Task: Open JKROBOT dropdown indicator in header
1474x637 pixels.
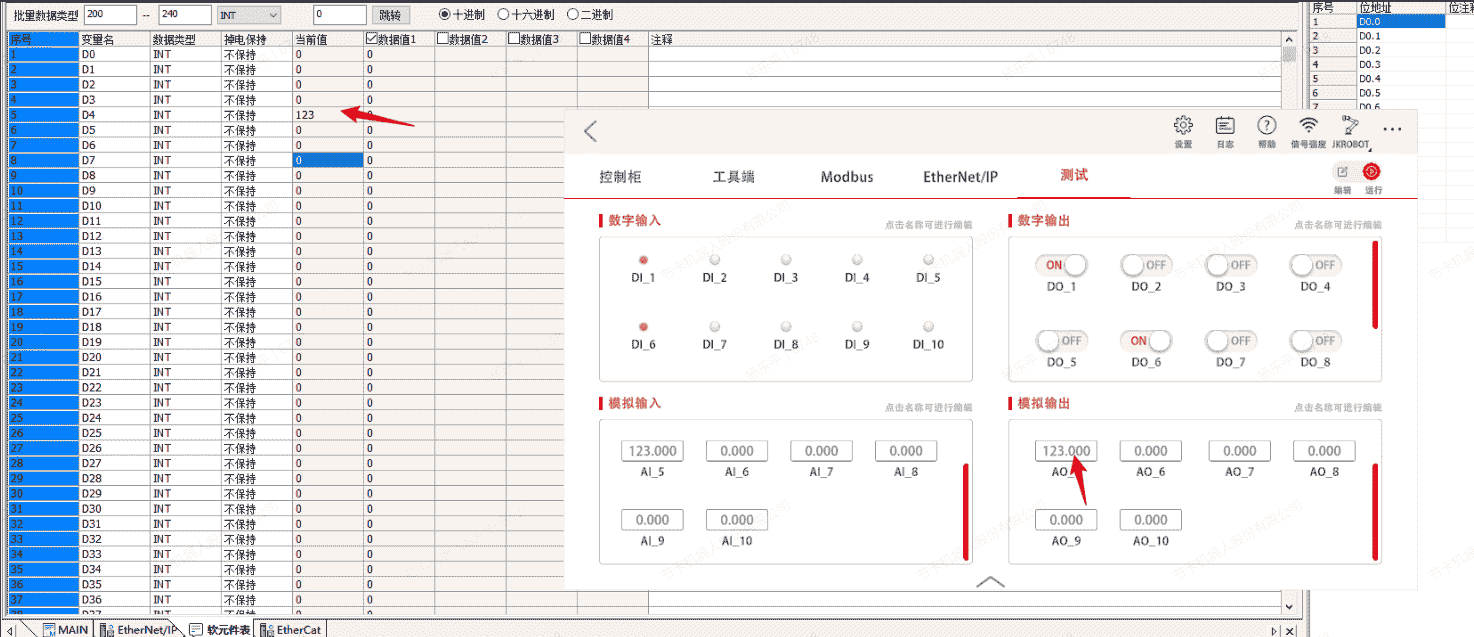Action: click(x=1369, y=150)
